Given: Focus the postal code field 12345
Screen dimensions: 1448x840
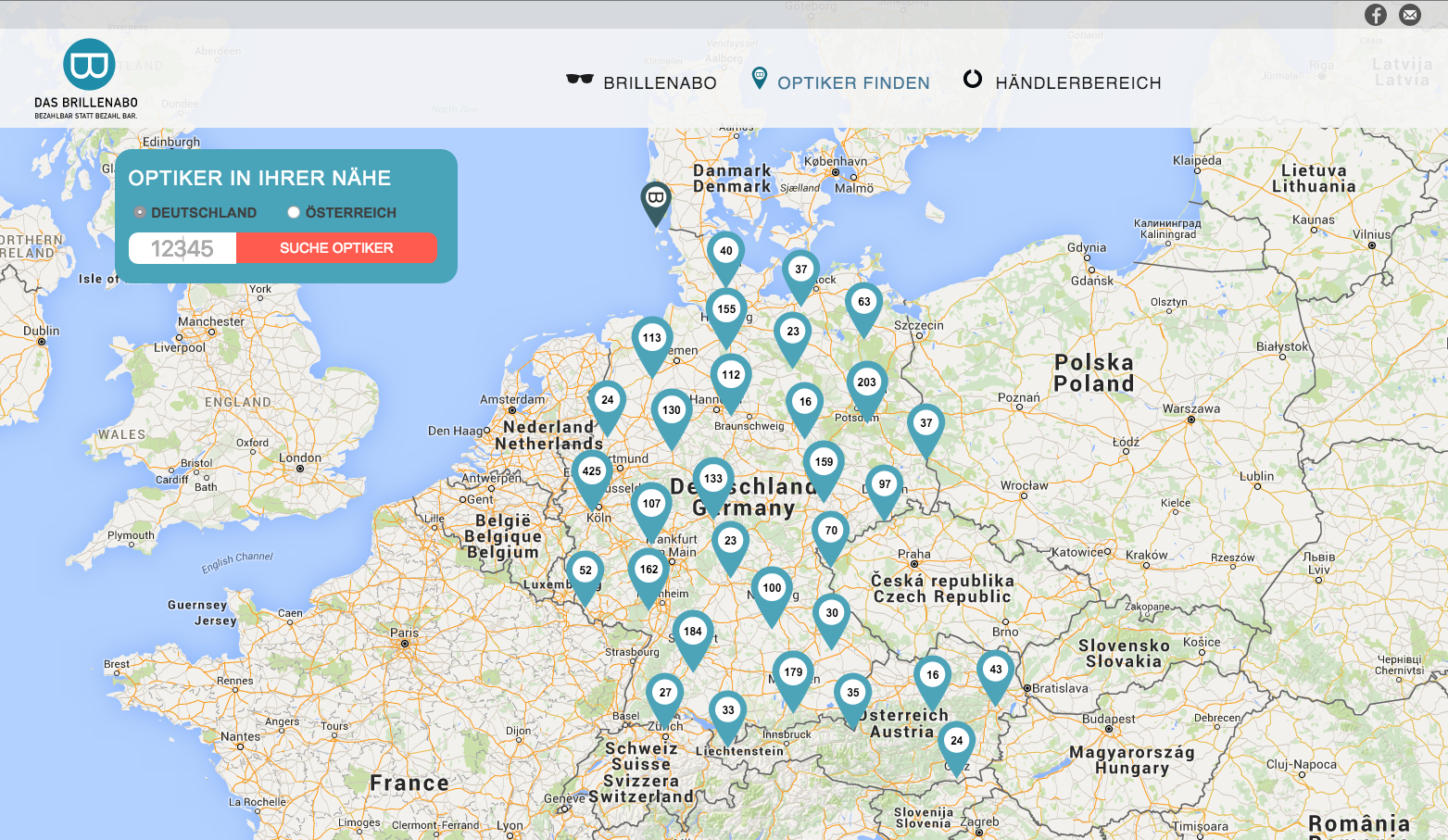Looking at the screenshot, I should (183, 248).
